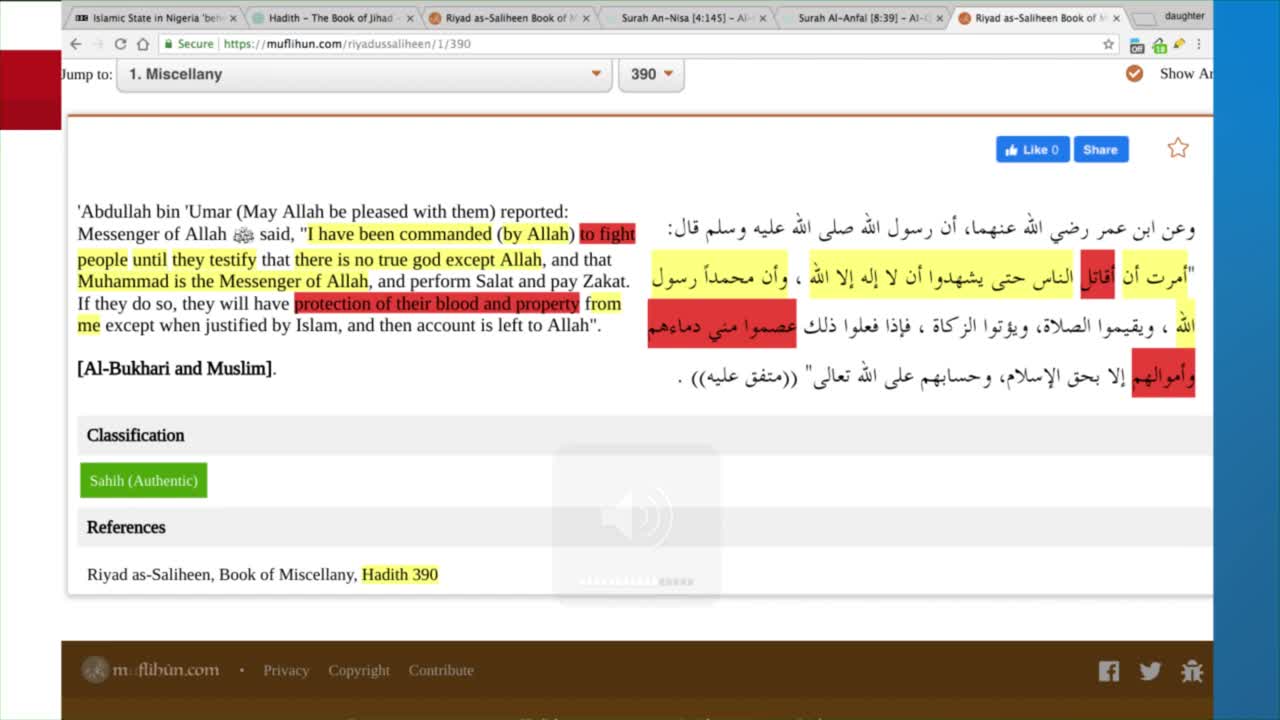The width and height of the screenshot is (1280, 720).
Task: Click the '[Al-Bukhari and Muslim]' source text
Action: [176, 369]
